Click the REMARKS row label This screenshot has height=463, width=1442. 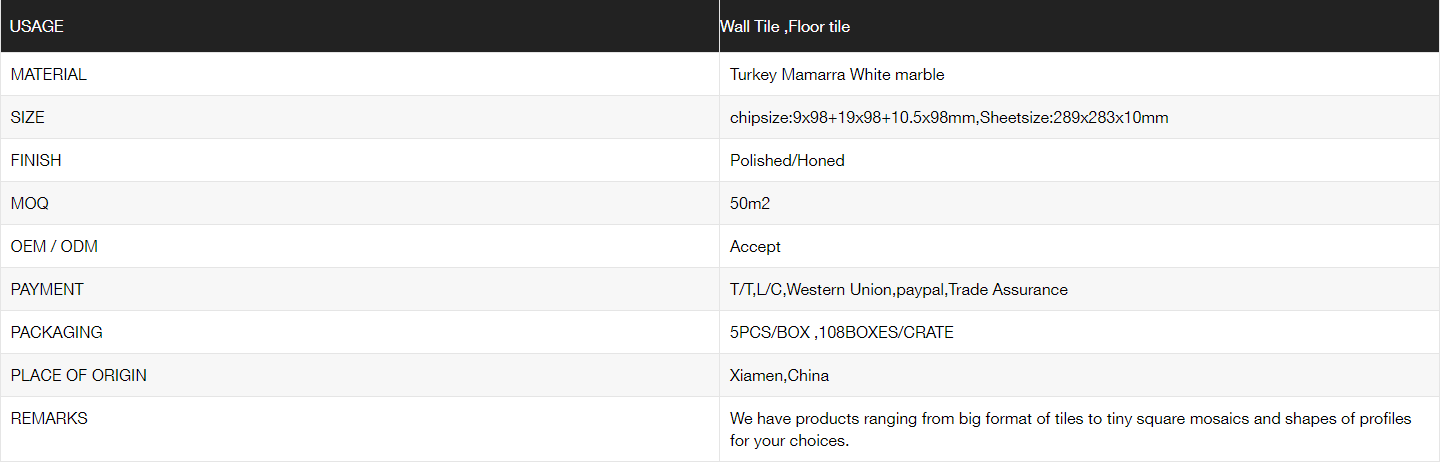[49, 418]
